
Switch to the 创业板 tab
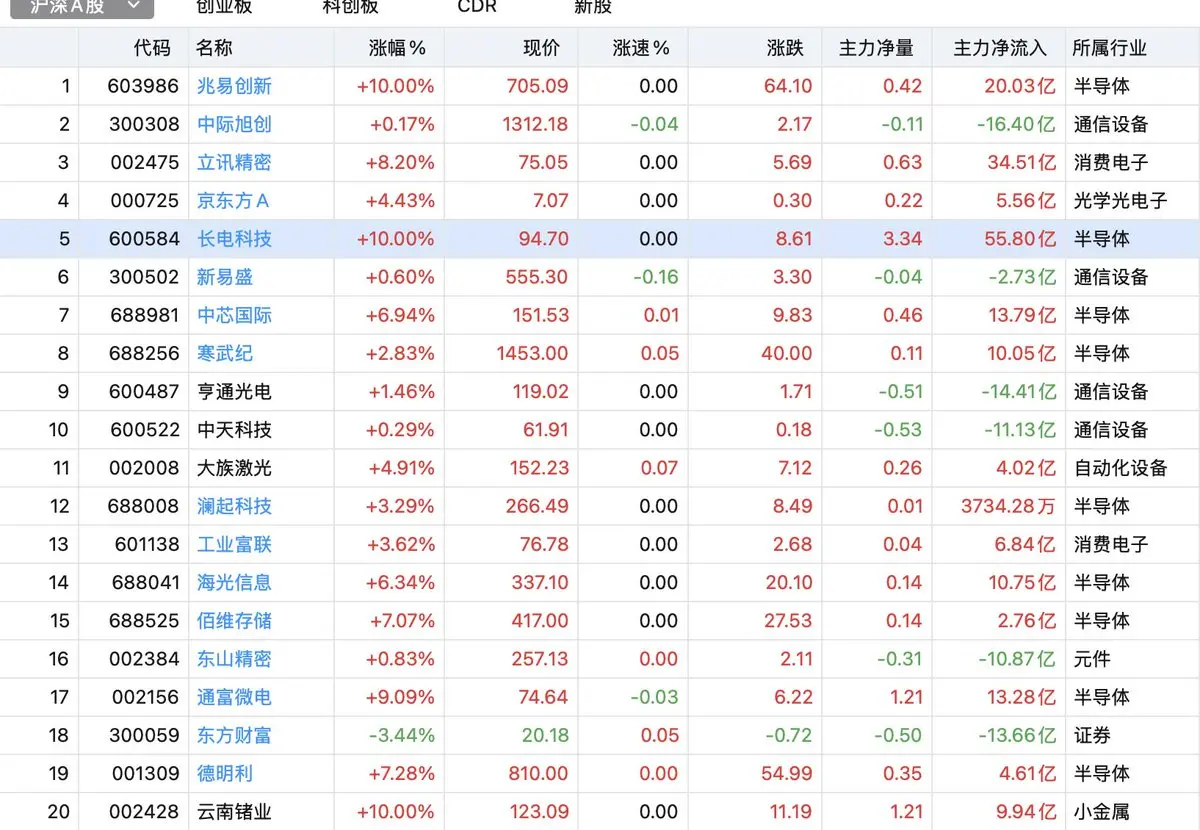coord(224,7)
